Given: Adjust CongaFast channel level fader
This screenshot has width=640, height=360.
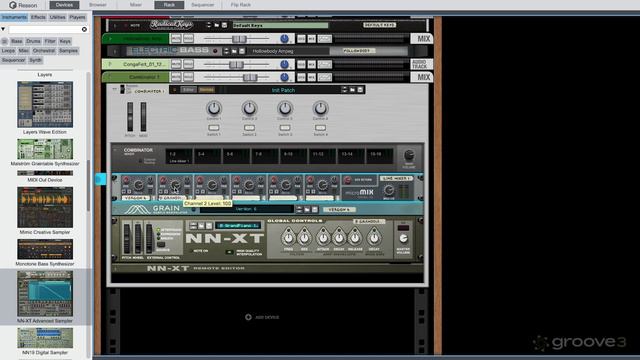Looking at the screenshot, I should 236,64.
